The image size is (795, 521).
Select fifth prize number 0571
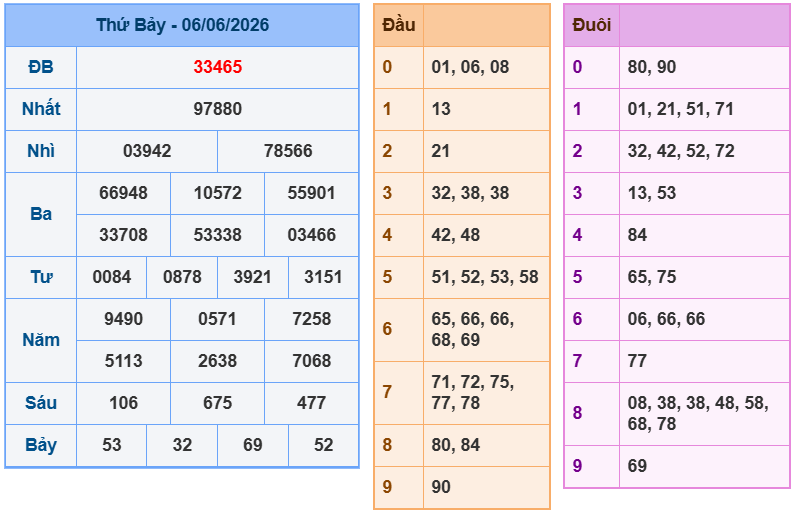(218, 319)
